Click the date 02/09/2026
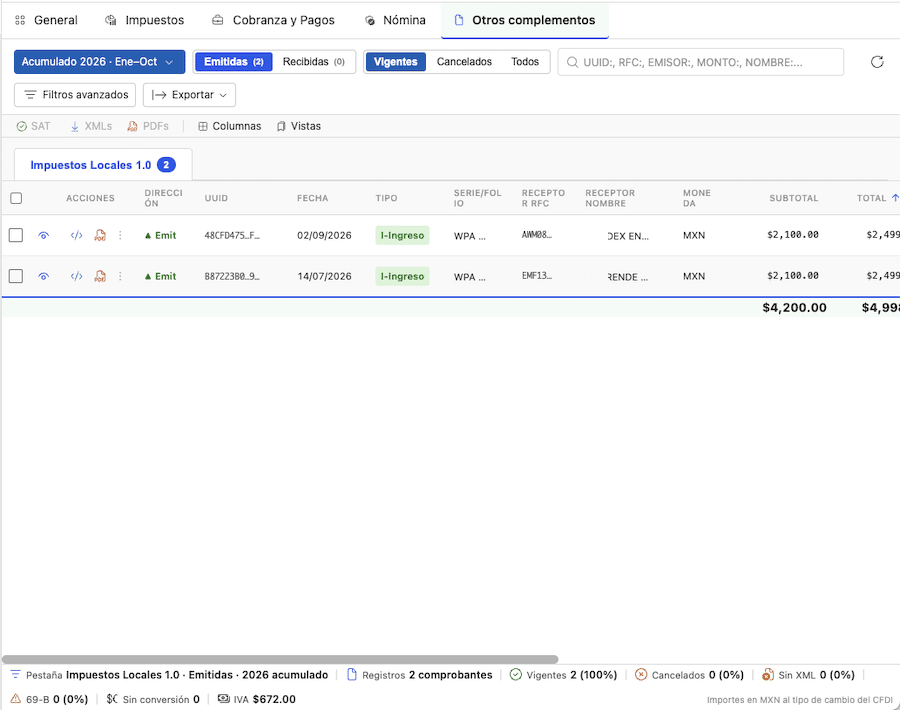The image size is (900, 710). pyautogui.click(x=324, y=235)
